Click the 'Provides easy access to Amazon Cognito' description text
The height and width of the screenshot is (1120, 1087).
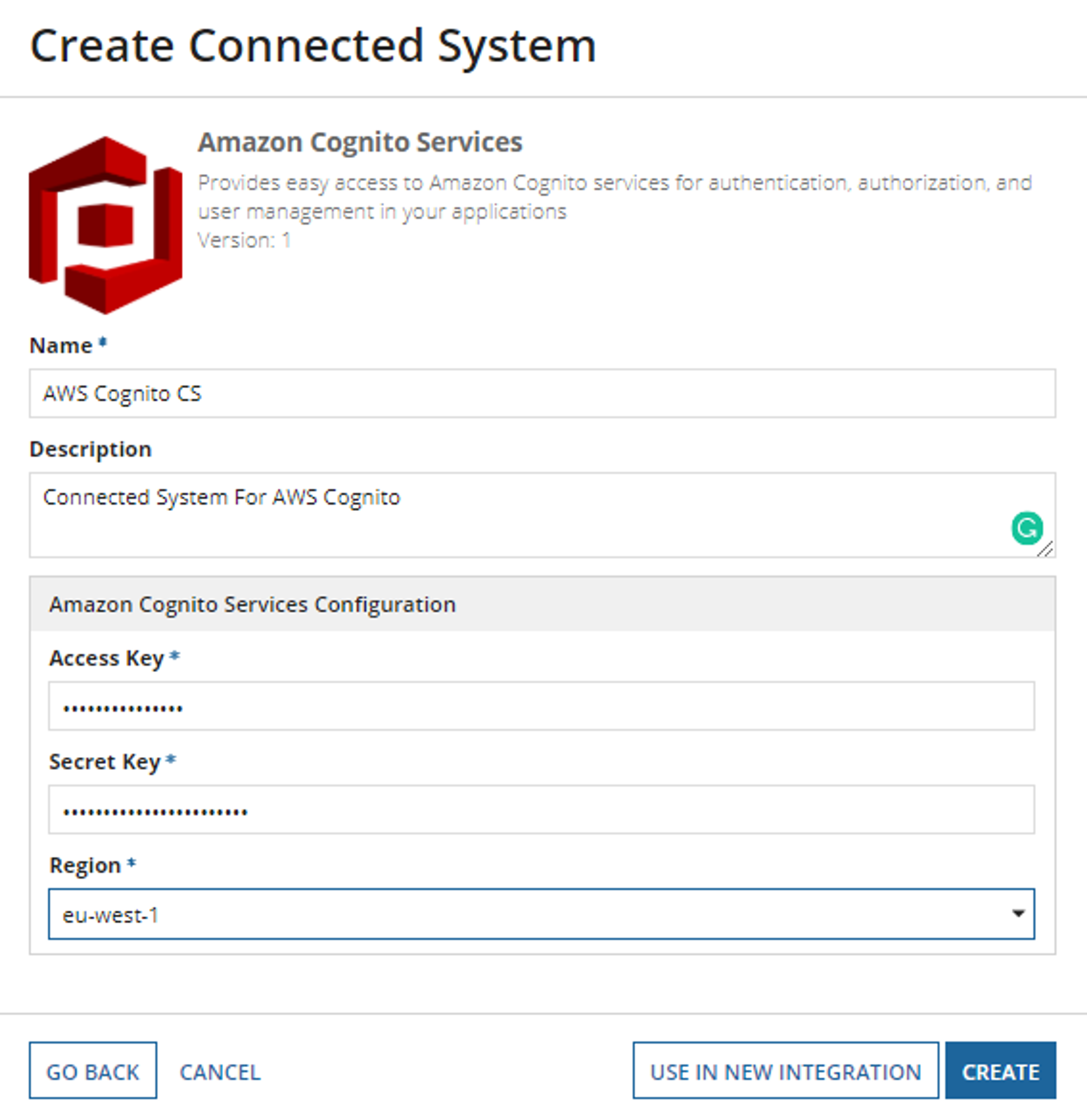click(615, 197)
